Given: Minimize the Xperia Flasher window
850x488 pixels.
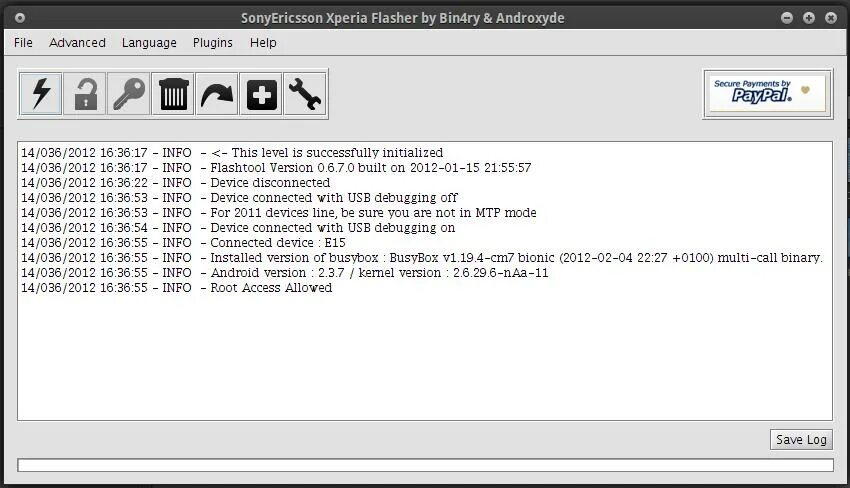Looking at the screenshot, I should tap(787, 18).
